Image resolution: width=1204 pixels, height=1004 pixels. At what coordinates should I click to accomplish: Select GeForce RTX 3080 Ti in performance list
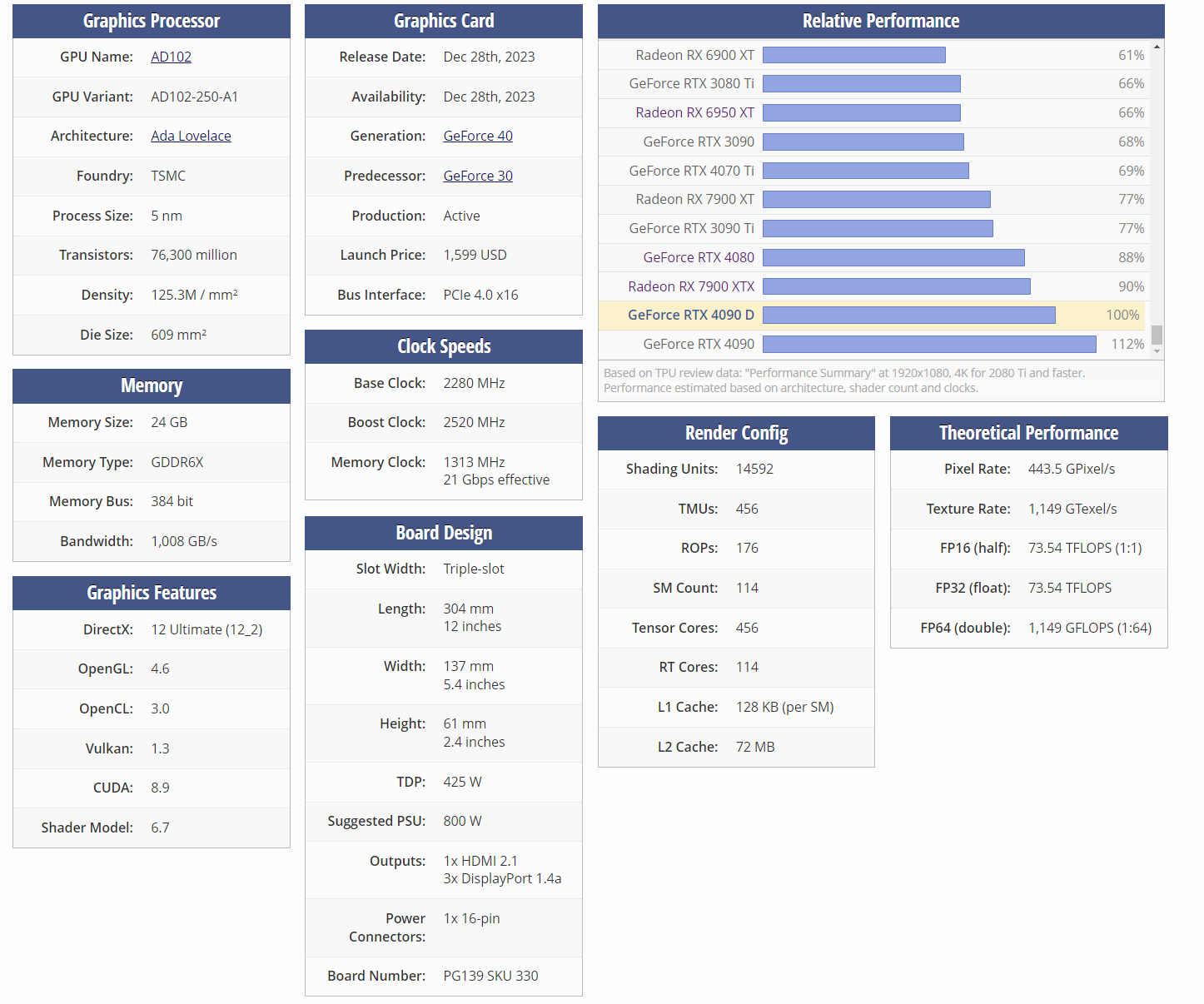[691, 83]
